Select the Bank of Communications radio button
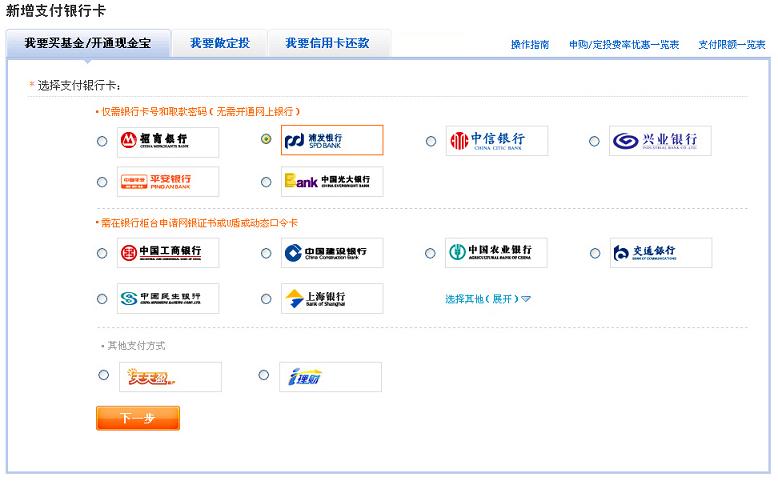This screenshot has width=778, height=481. tap(595, 253)
